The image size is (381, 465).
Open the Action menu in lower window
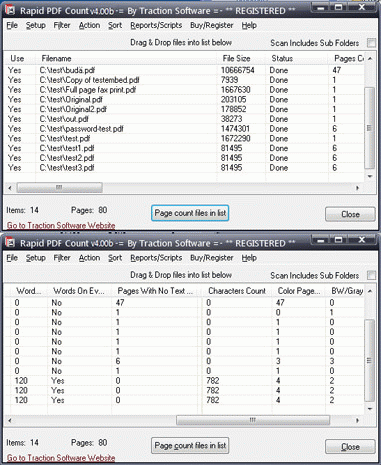point(89,258)
